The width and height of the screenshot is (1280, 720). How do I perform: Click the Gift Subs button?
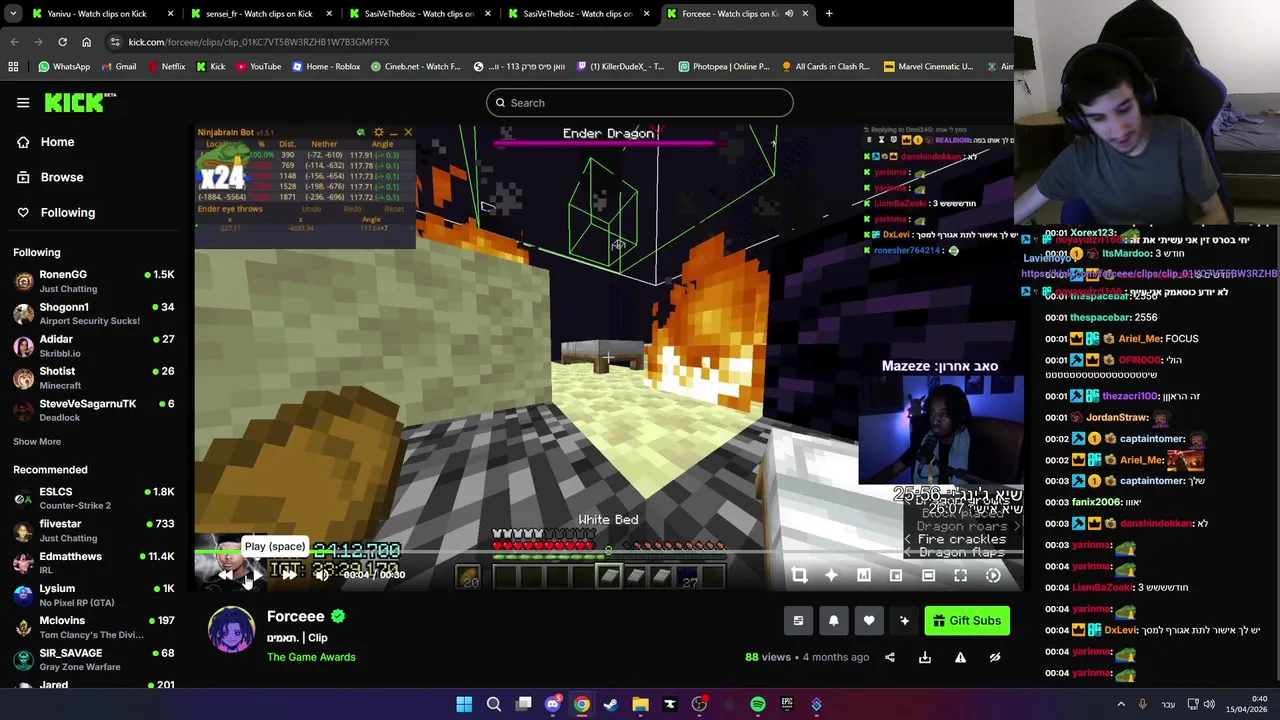[967, 621]
